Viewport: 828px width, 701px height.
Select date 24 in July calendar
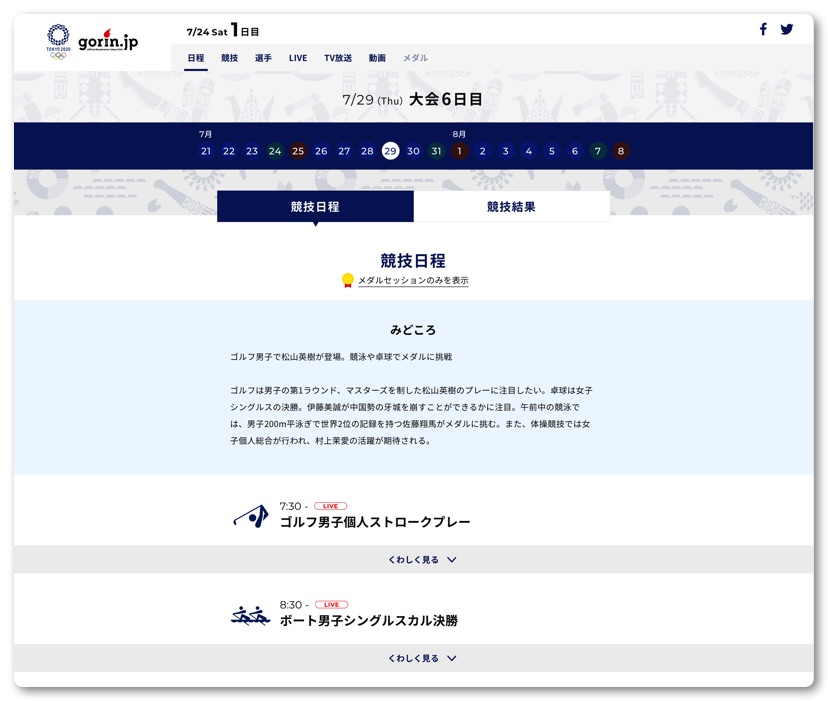[x=275, y=151]
